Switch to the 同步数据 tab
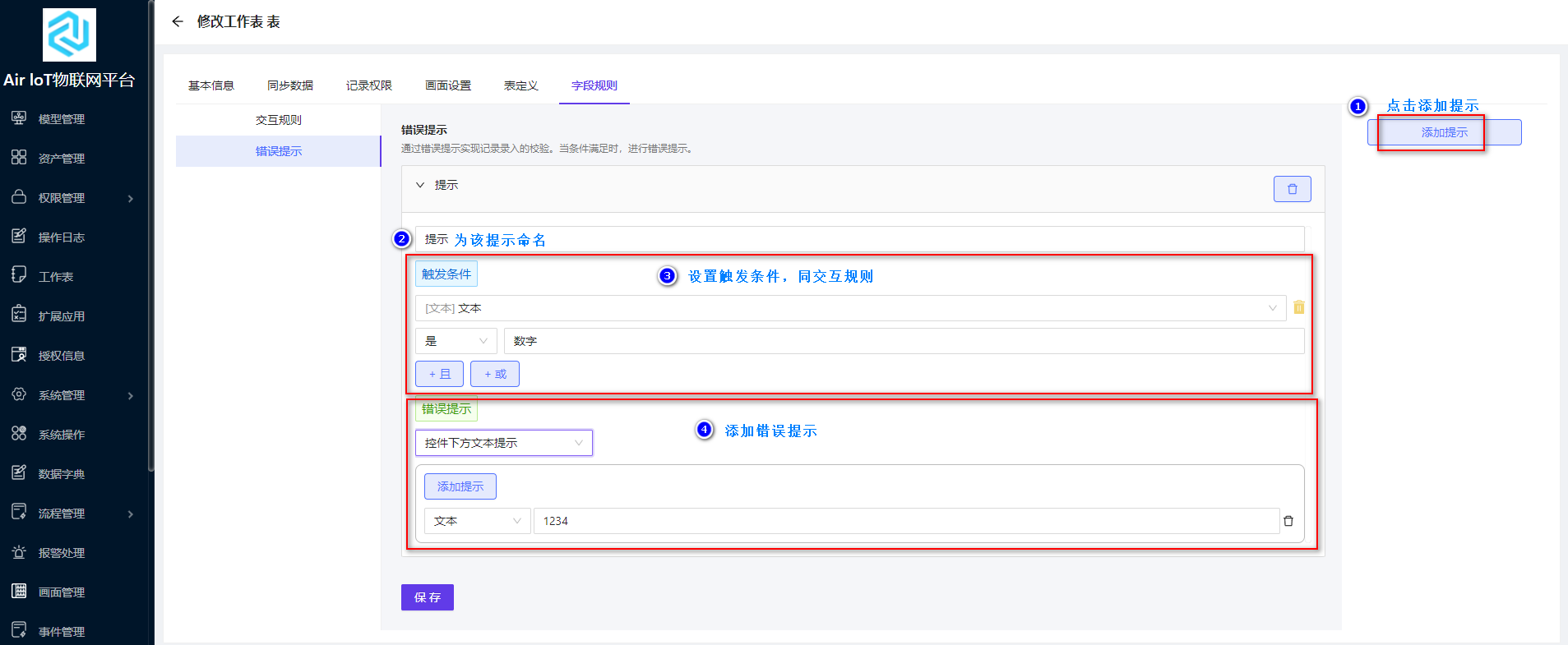This screenshot has width=1568, height=645. pyautogui.click(x=290, y=85)
